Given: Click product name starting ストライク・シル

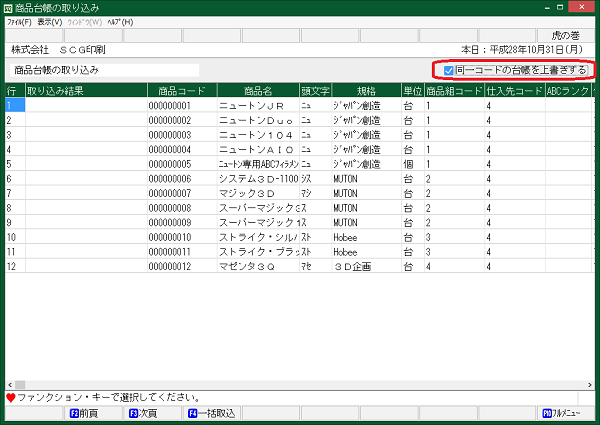Looking at the screenshot, I should (259, 237).
